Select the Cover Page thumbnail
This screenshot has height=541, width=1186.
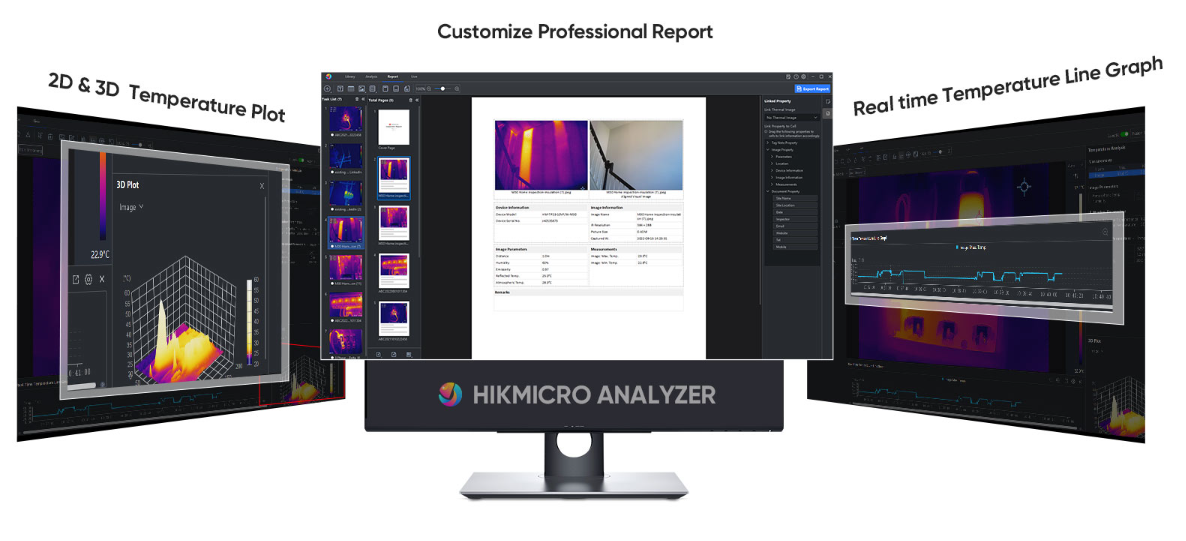[x=393, y=127]
